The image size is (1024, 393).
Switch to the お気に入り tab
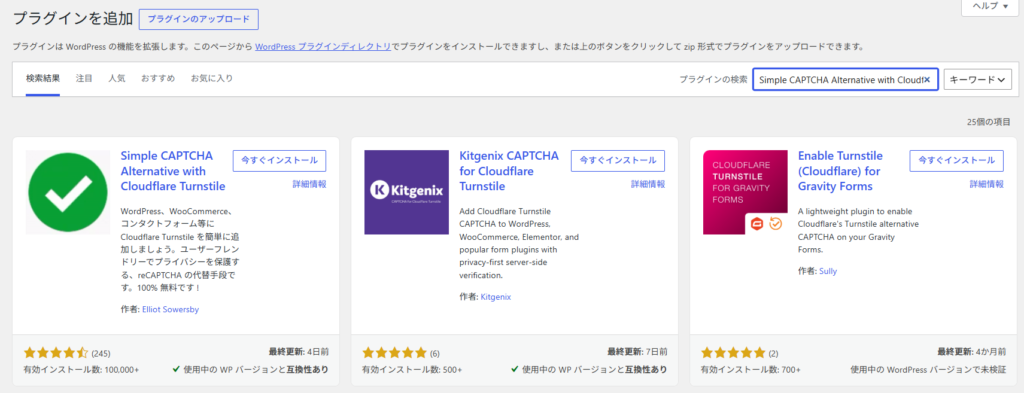pos(212,78)
